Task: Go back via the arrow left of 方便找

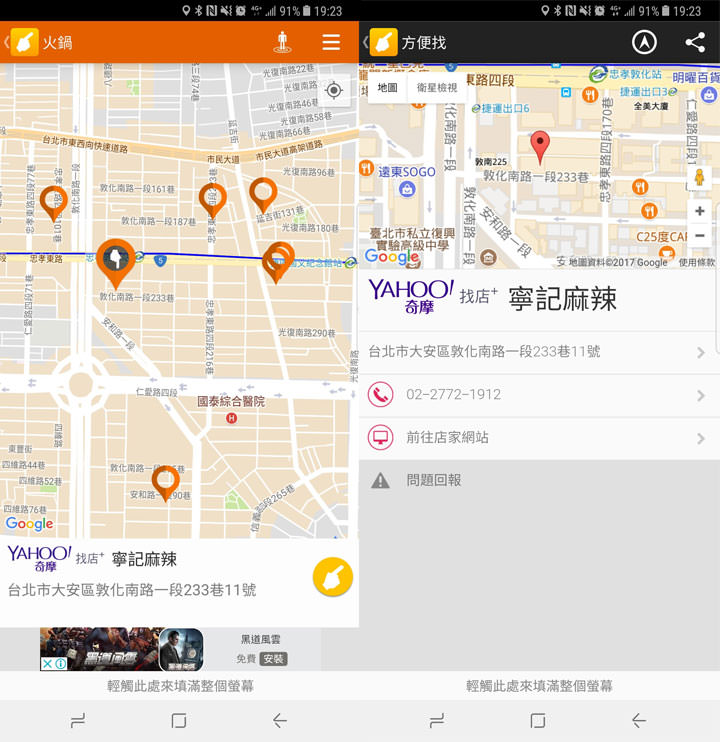Action: (x=365, y=42)
